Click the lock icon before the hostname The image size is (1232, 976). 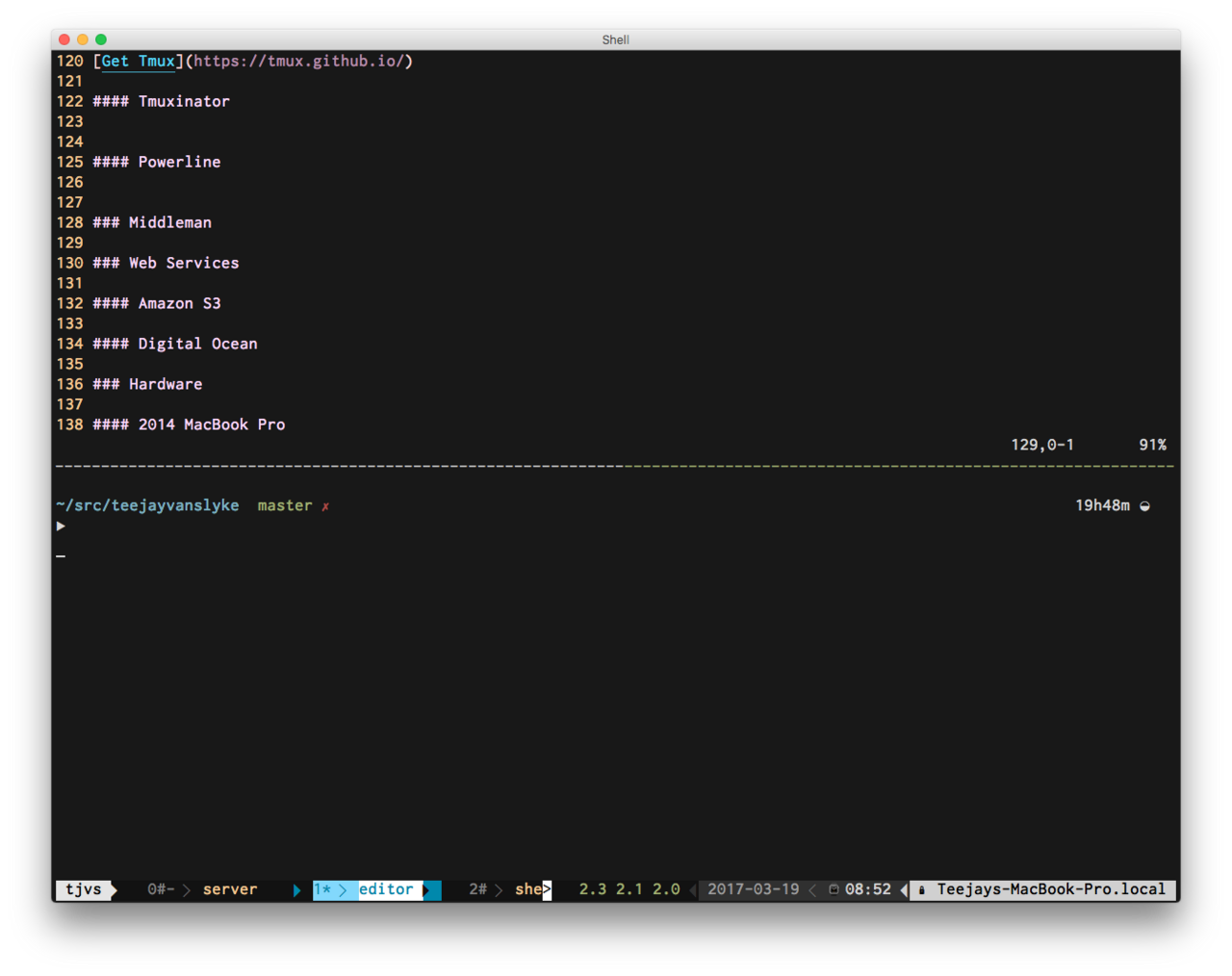[x=921, y=889]
